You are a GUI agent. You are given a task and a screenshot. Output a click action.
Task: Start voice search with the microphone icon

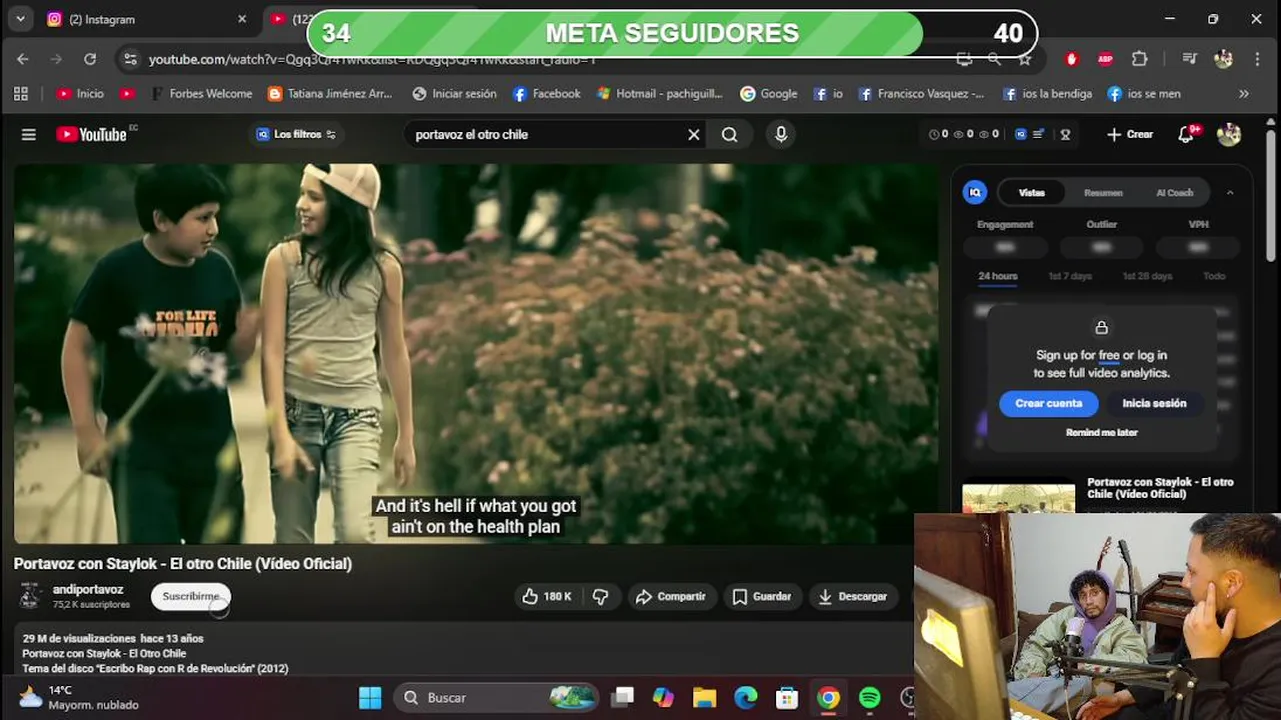781,134
